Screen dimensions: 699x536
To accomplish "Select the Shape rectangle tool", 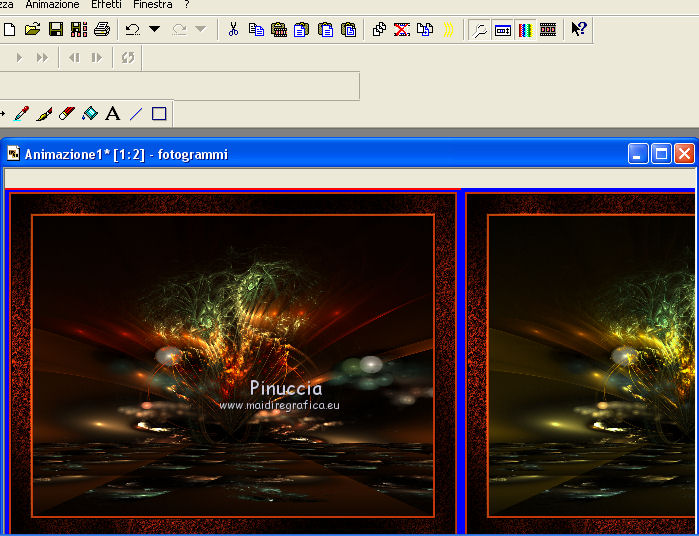I will [159, 114].
